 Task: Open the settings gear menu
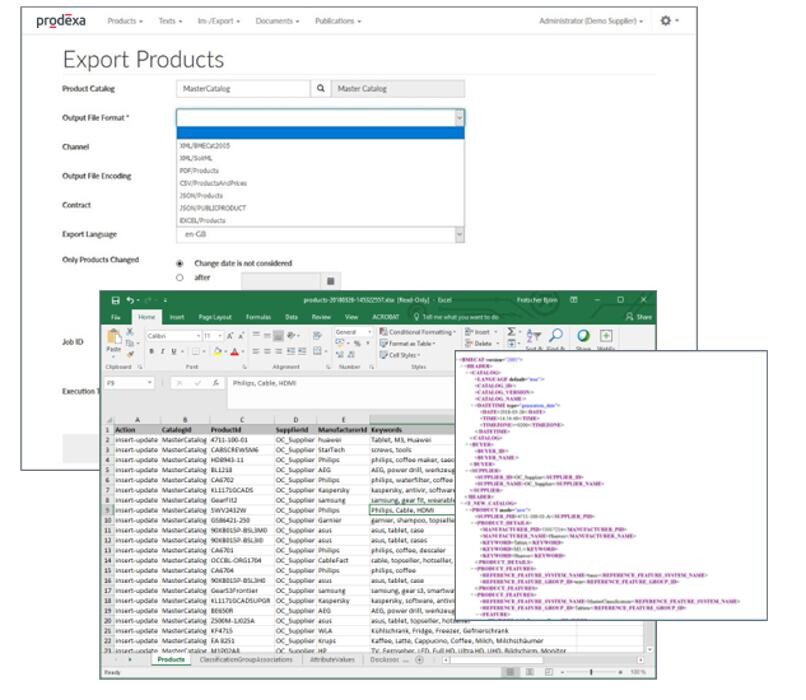click(667, 20)
